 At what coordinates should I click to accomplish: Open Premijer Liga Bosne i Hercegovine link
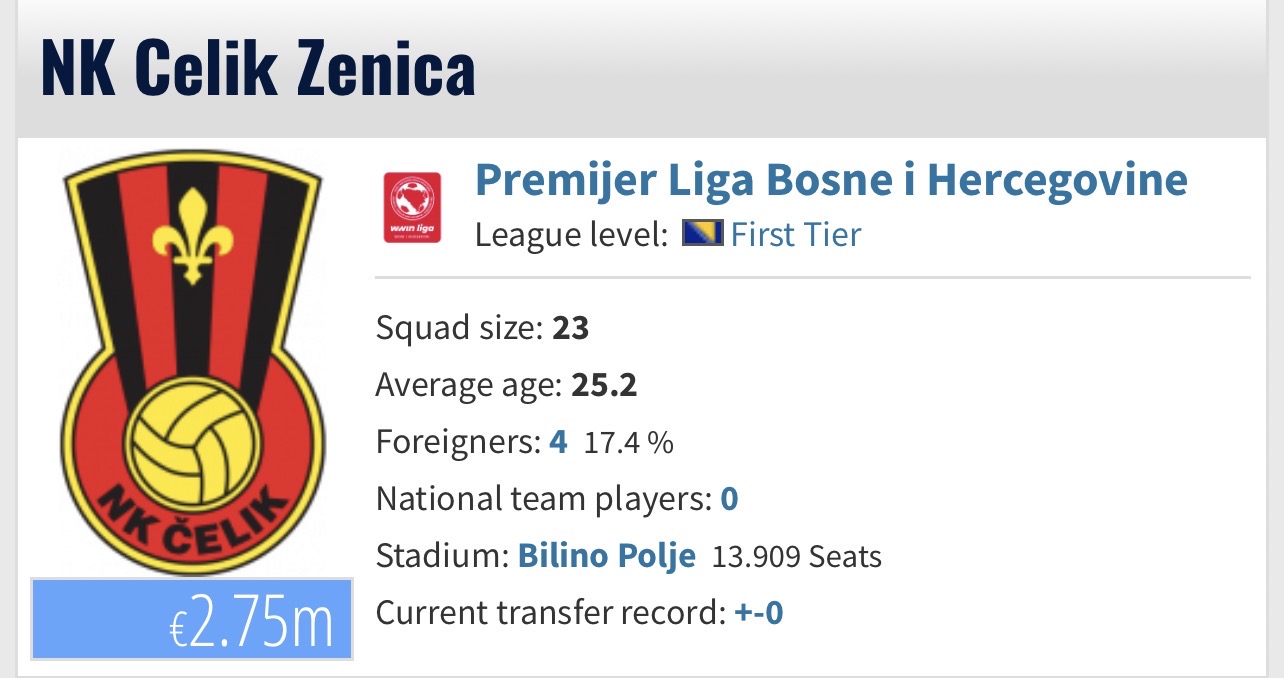(x=831, y=180)
